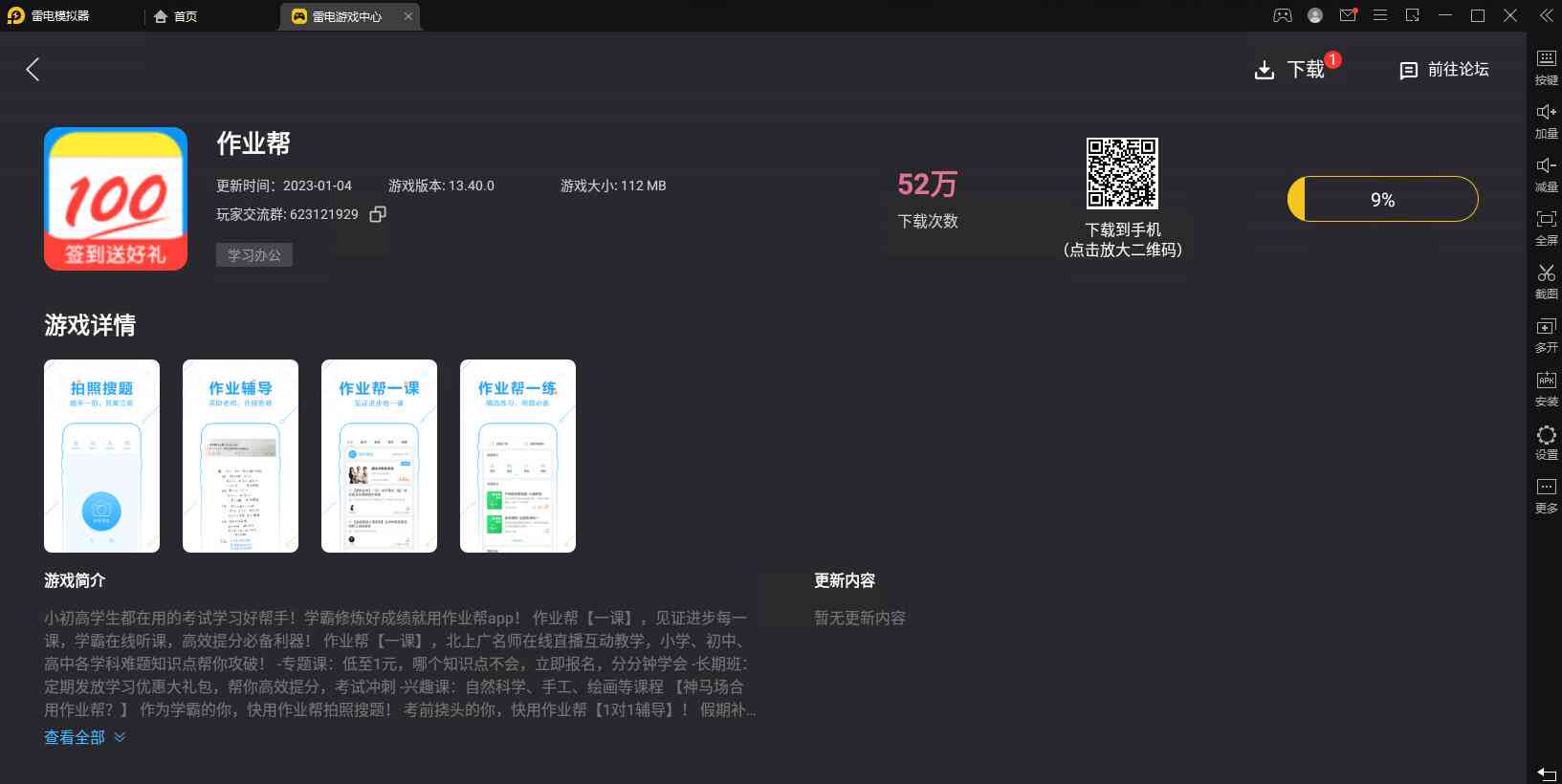Image resolution: width=1562 pixels, height=784 pixels.
Task: Click the 作业帮 app icon
Action: (x=116, y=199)
